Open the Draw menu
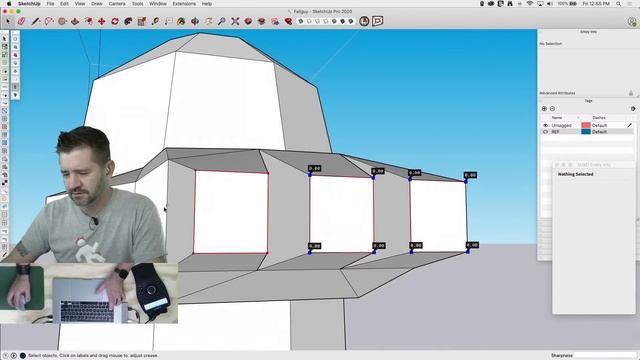This screenshot has width=640, height=360. click(97, 4)
